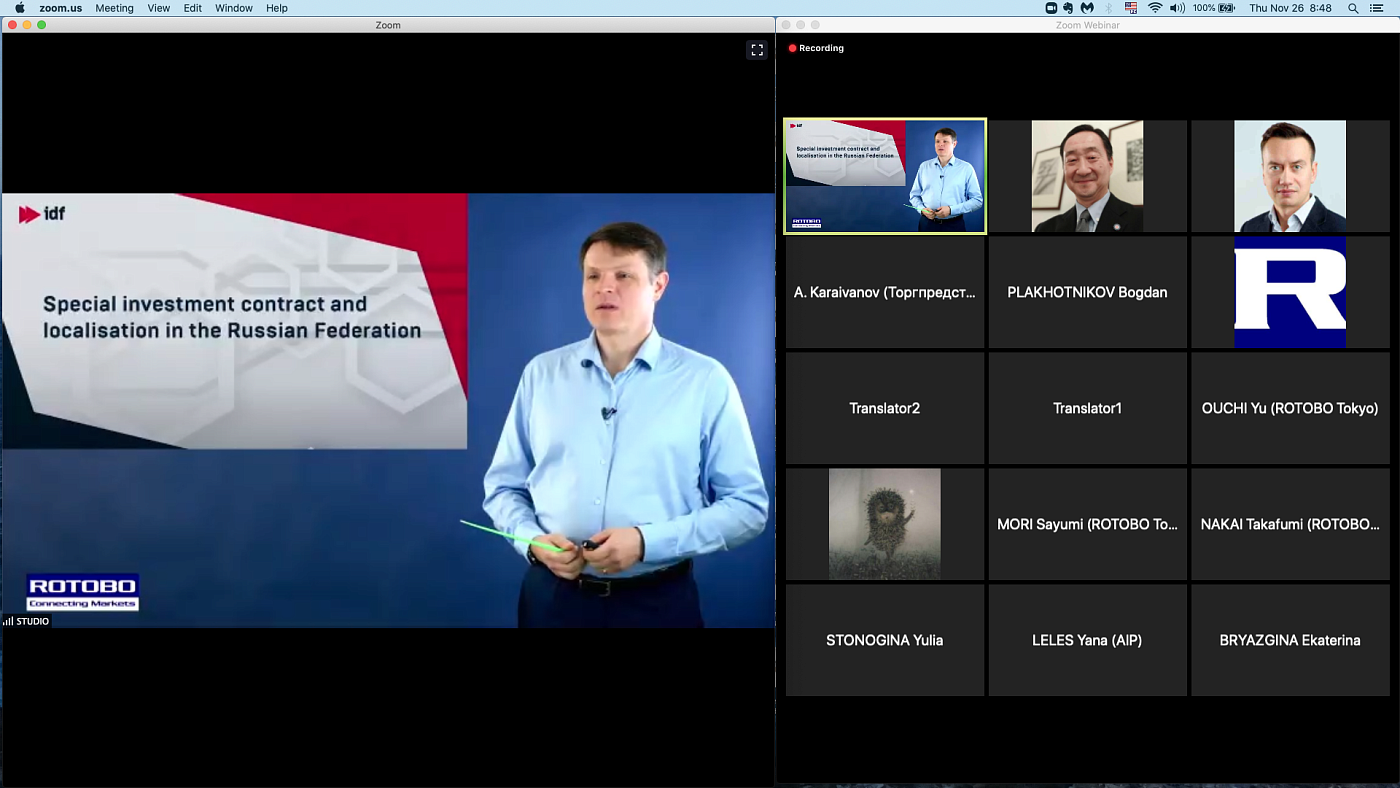Open the Evernote menu bar icon

click(1069, 8)
